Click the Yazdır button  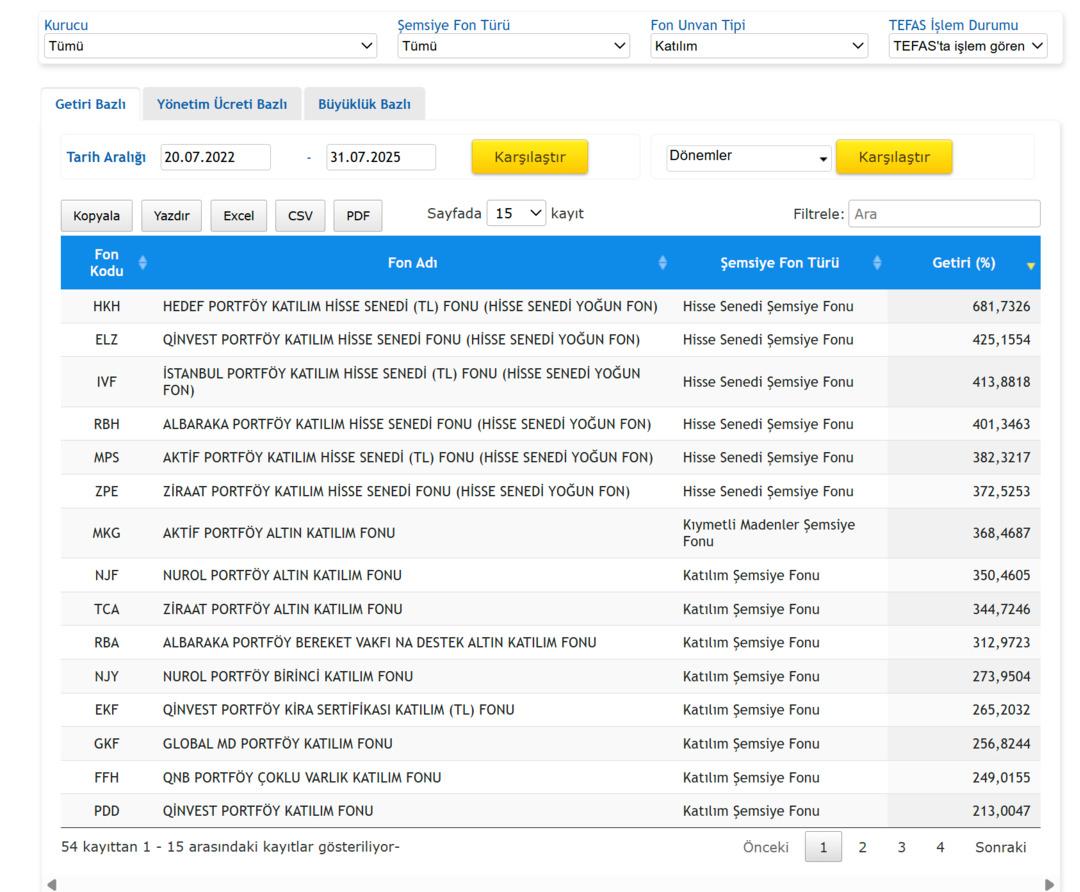tap(172, 216)
